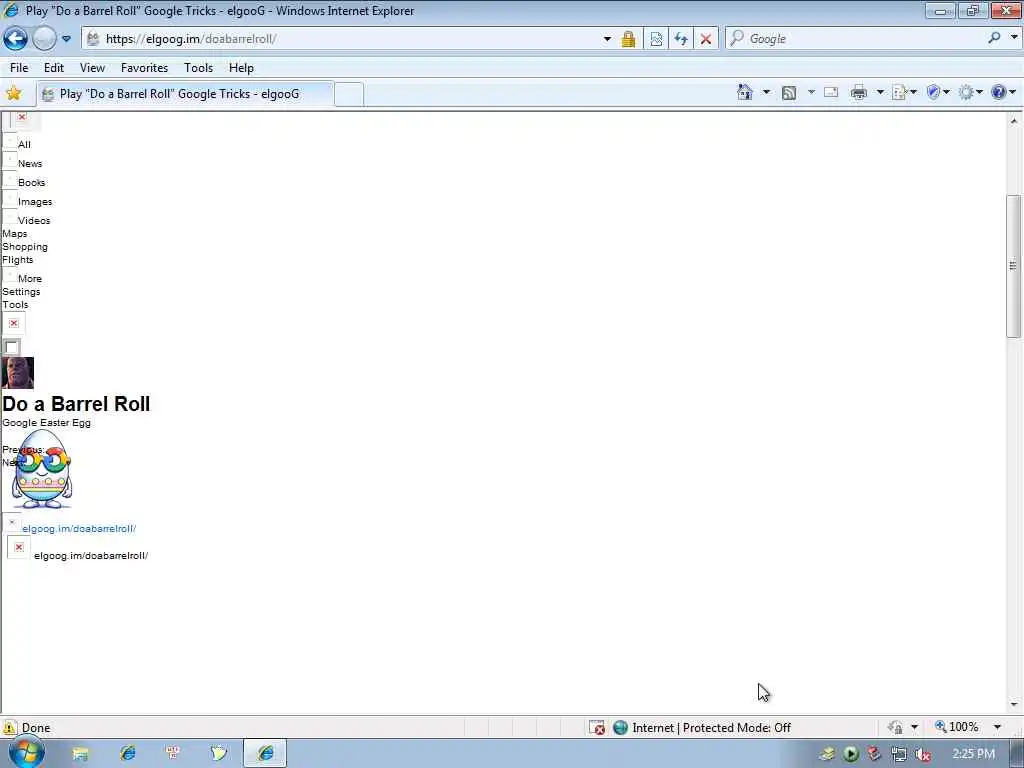This screenshot has height=768, width=1024.
Task: Select the 'Do a Barrel Roll' browser tab
Action: (x=185, y=94)
